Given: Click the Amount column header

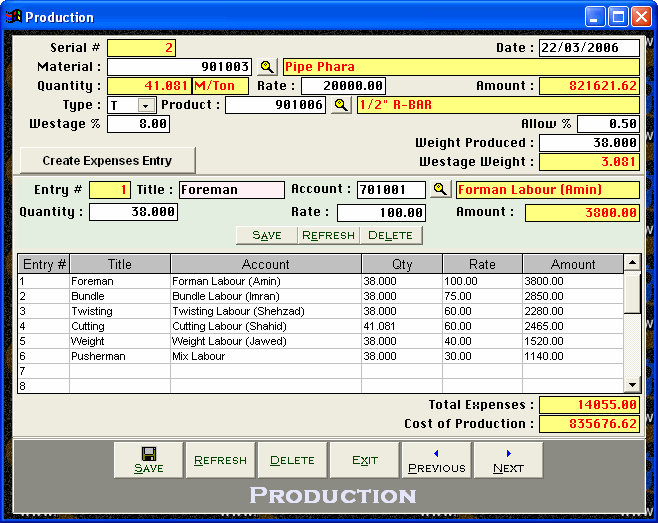Looking at the screenshot, I should (573, 264).
